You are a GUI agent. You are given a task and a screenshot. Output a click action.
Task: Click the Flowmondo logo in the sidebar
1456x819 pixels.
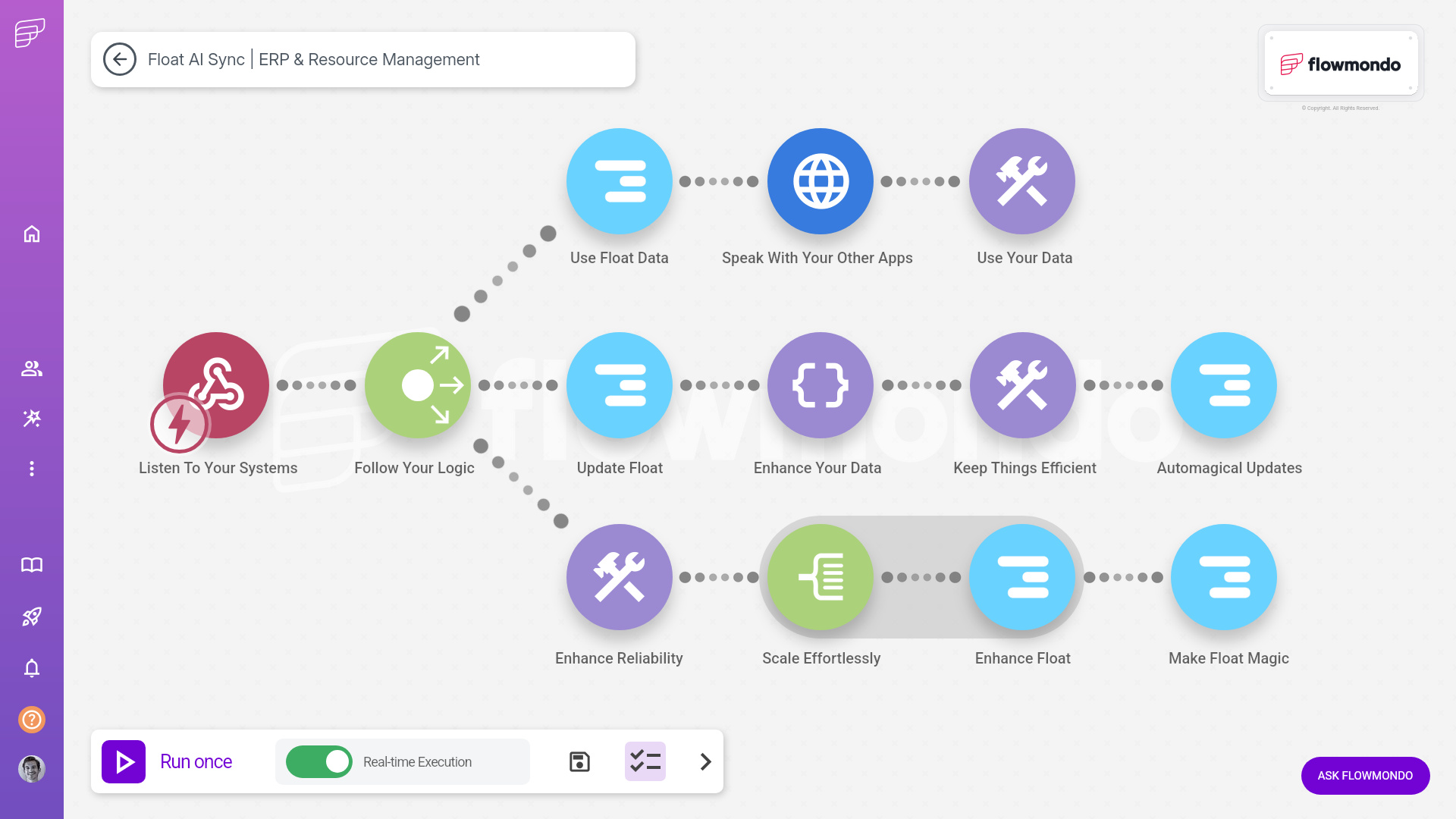pos(30,33)
